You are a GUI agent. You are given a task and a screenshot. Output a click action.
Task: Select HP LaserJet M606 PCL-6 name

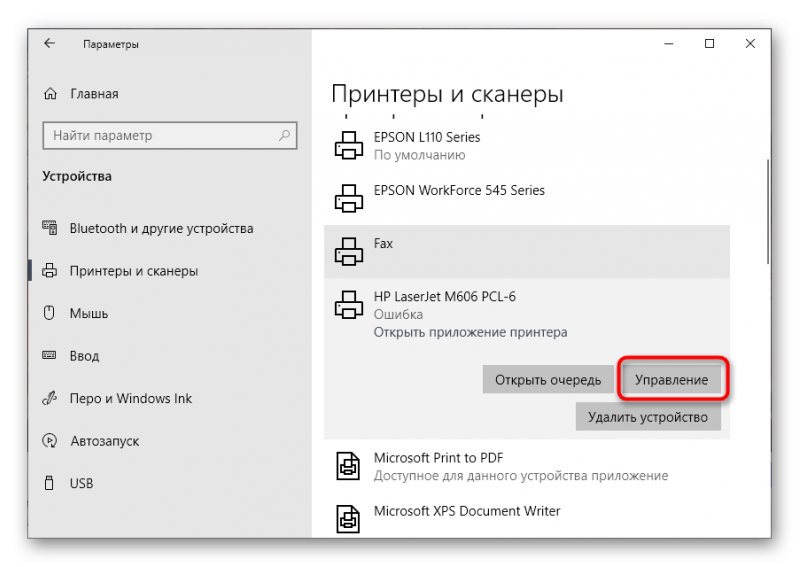(444, 297)
